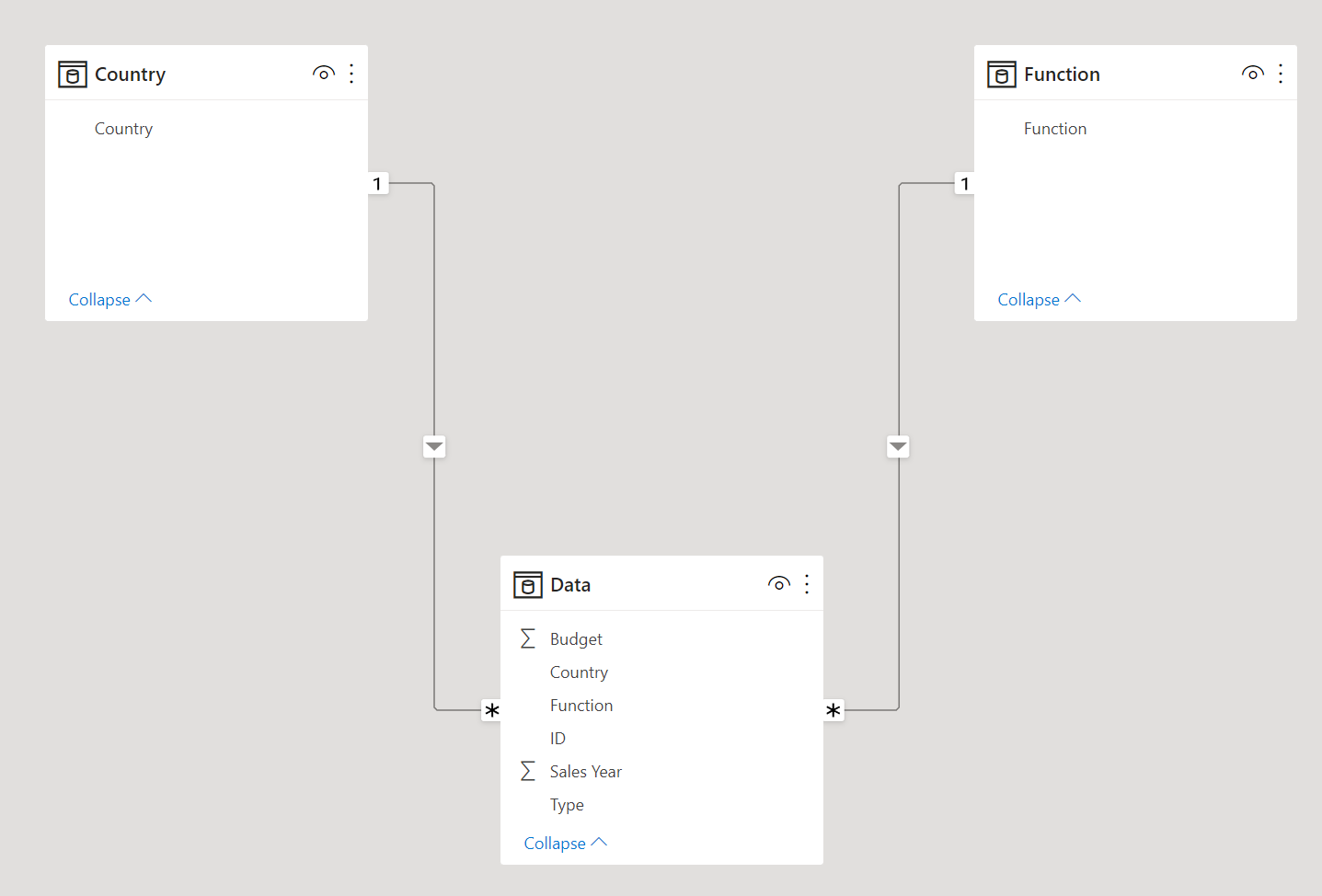Screen dimensions: 1322x896
Task: Open more options menu for Data table
Action: click(x=807, y=584)
